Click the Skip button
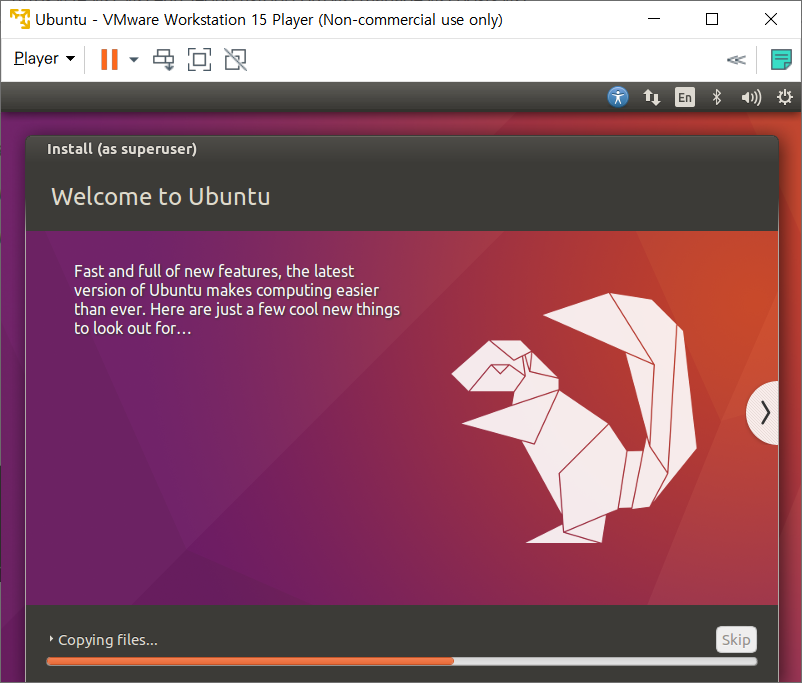The height and width of the screenshot is (683, 802). pos(736,639)
